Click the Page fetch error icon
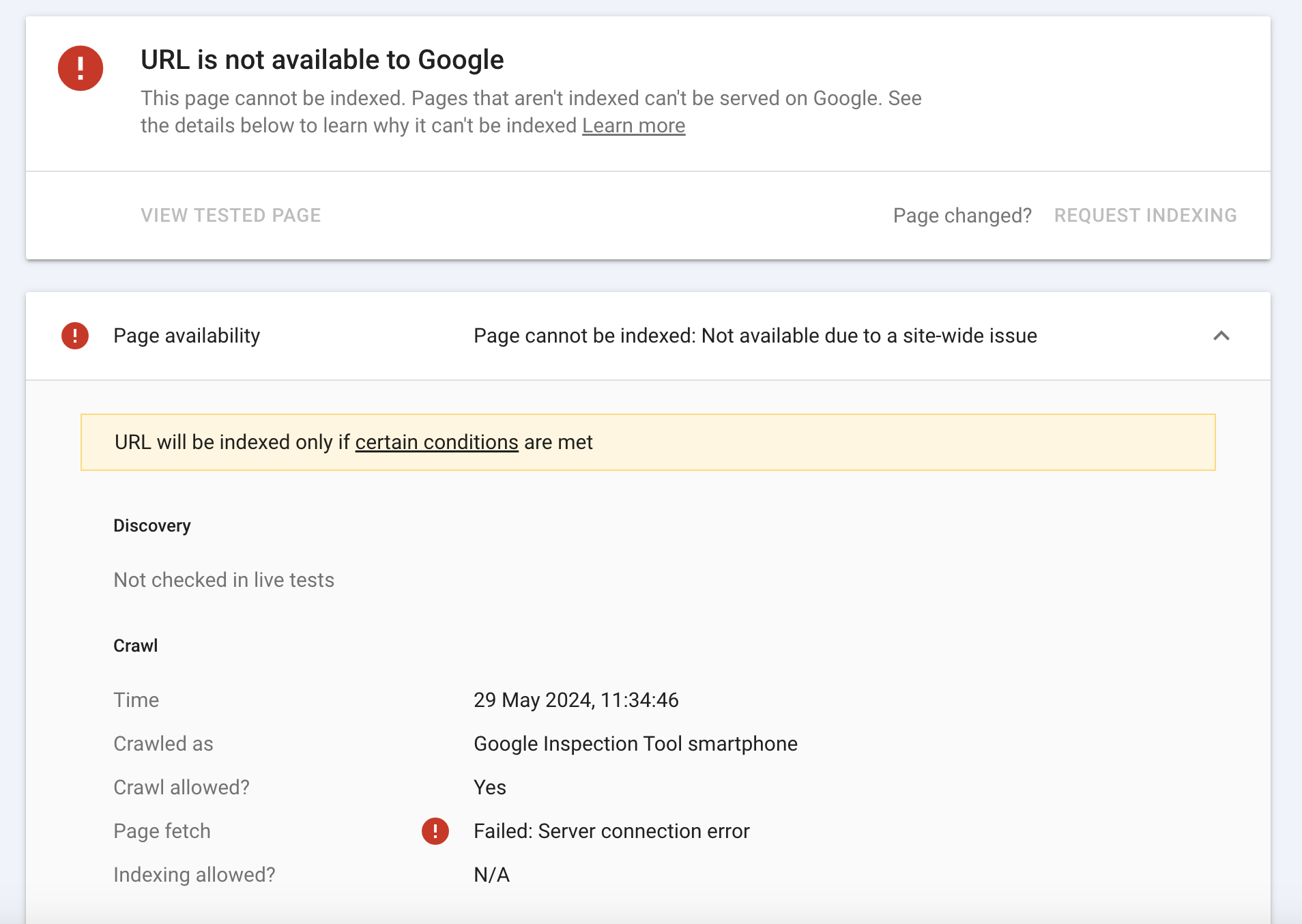The height and width of the screenshot is (924, 1302). click(x=435, y=831)
